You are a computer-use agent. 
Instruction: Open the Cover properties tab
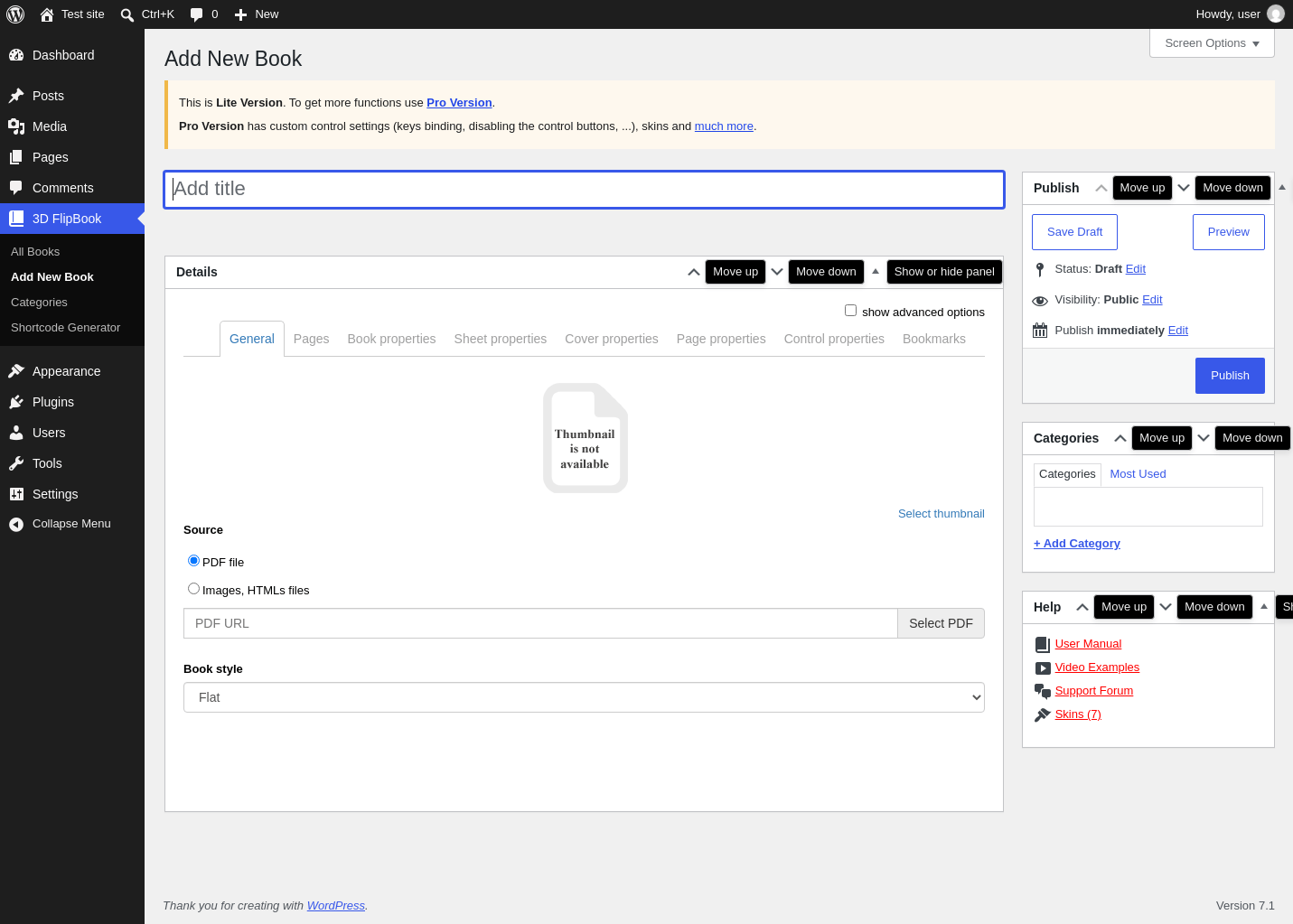[612, 339]
